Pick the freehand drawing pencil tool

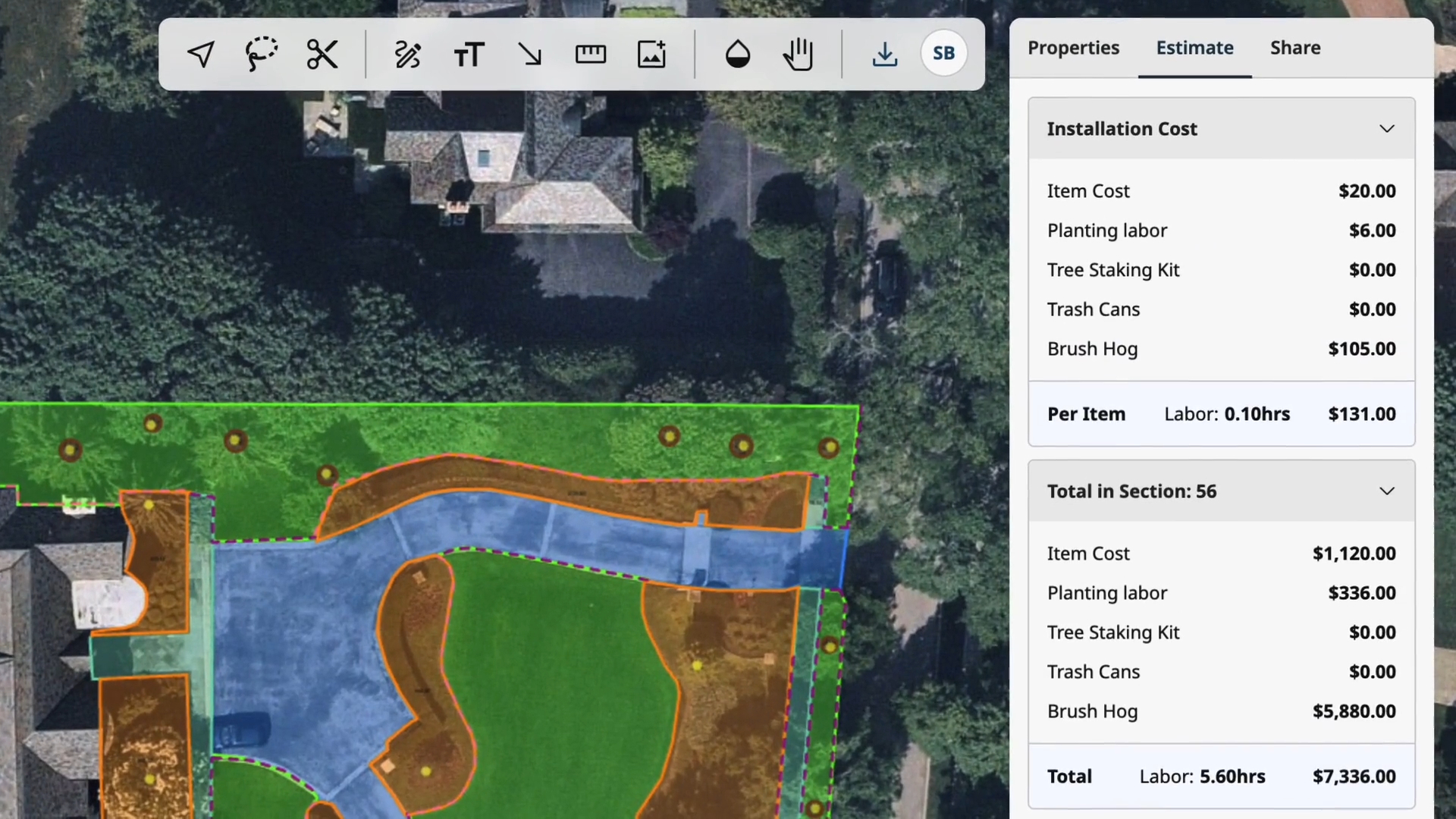(x=408, y=54)
